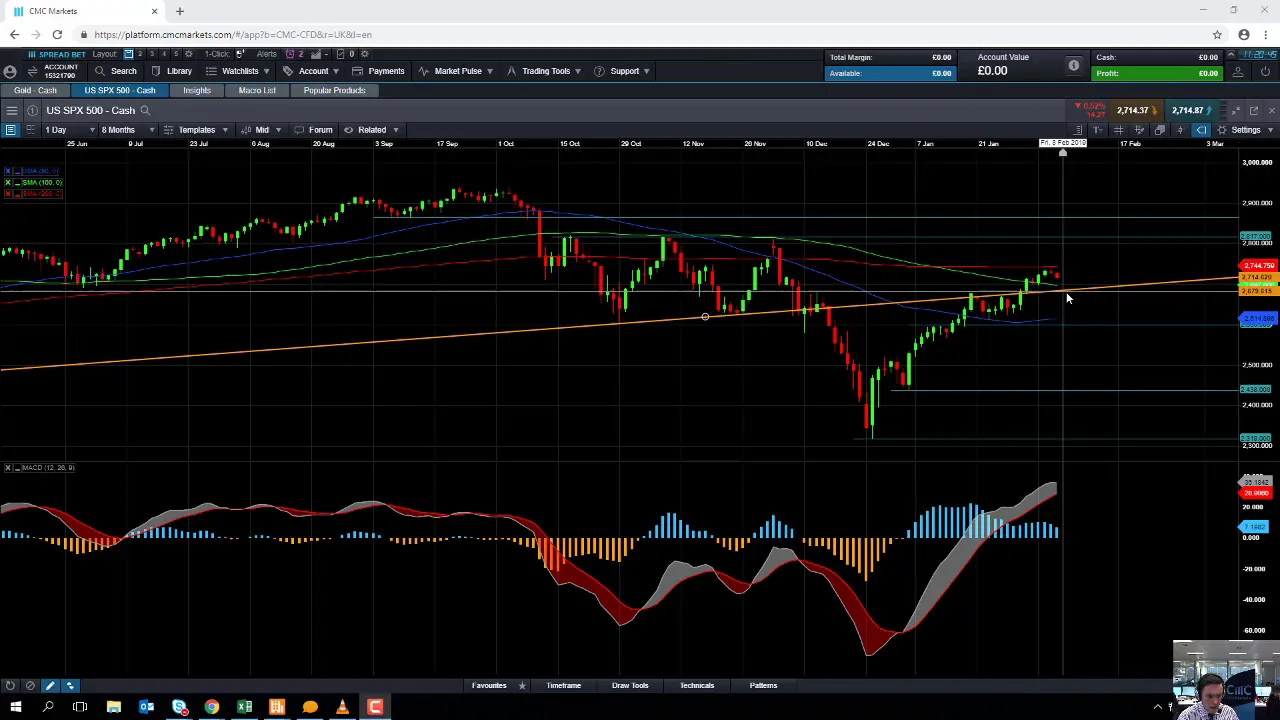
Task: Switch to the Gold - Cash tab
Action: point(35,90)
